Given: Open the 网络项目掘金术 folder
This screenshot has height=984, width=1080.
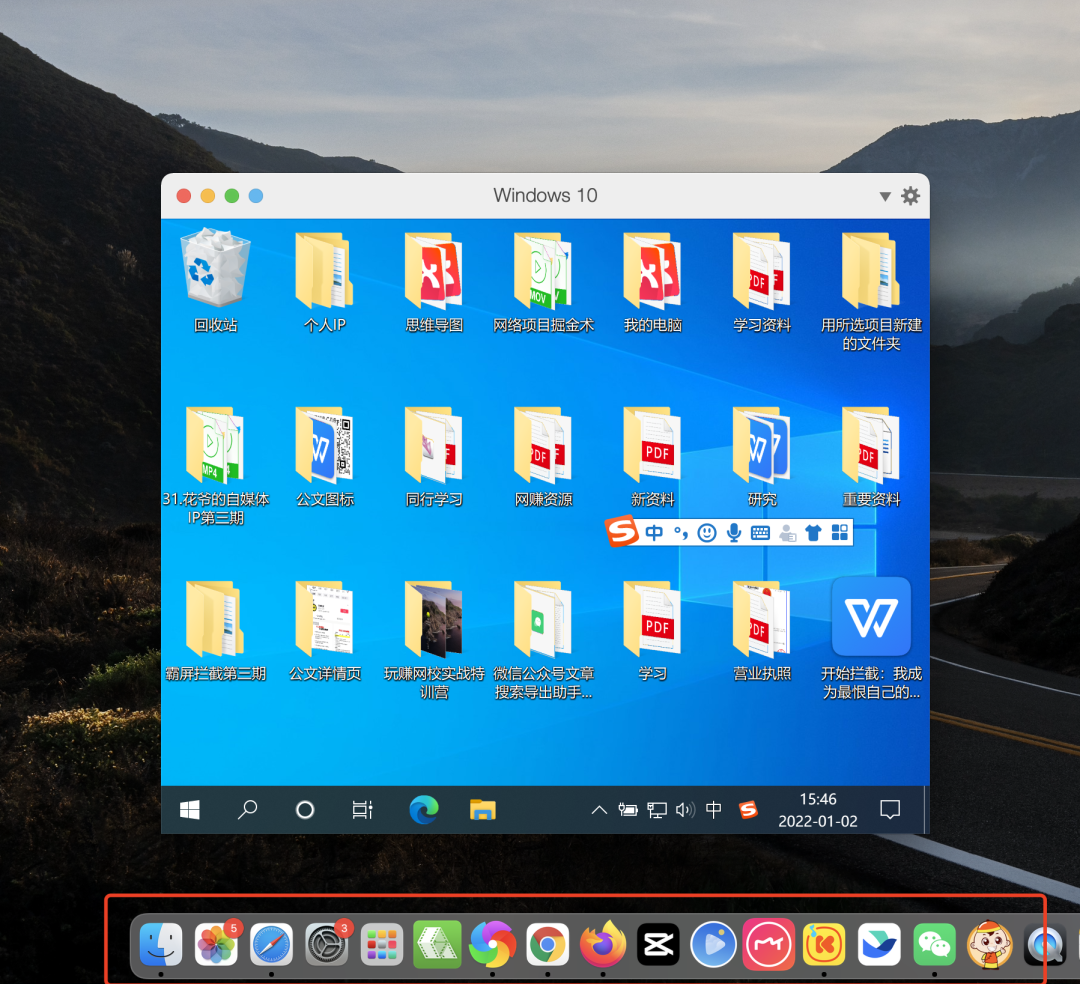Looking at the screenshot, I should [543, 281].
